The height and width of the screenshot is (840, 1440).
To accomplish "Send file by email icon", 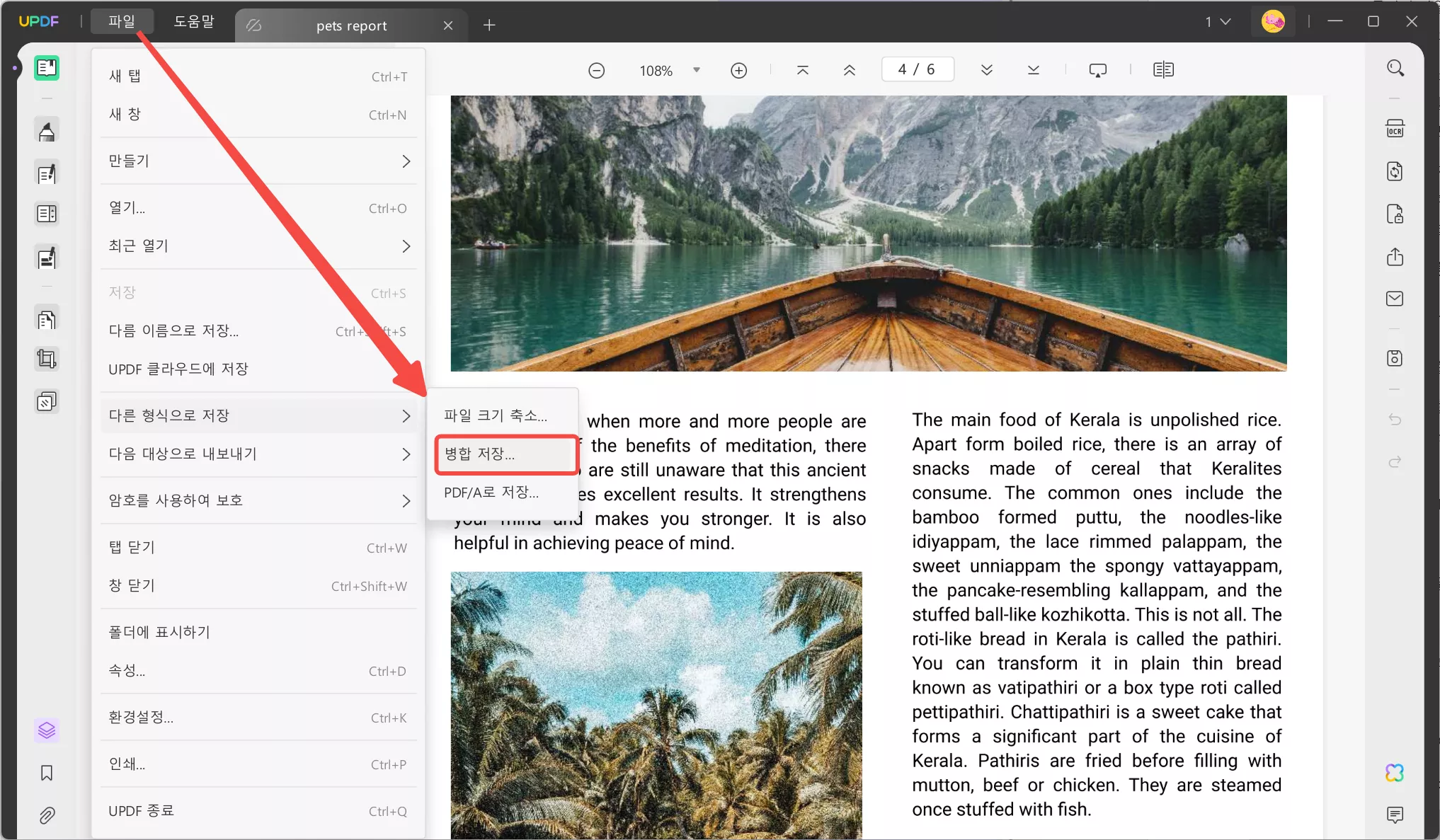I will point(1395,299).
